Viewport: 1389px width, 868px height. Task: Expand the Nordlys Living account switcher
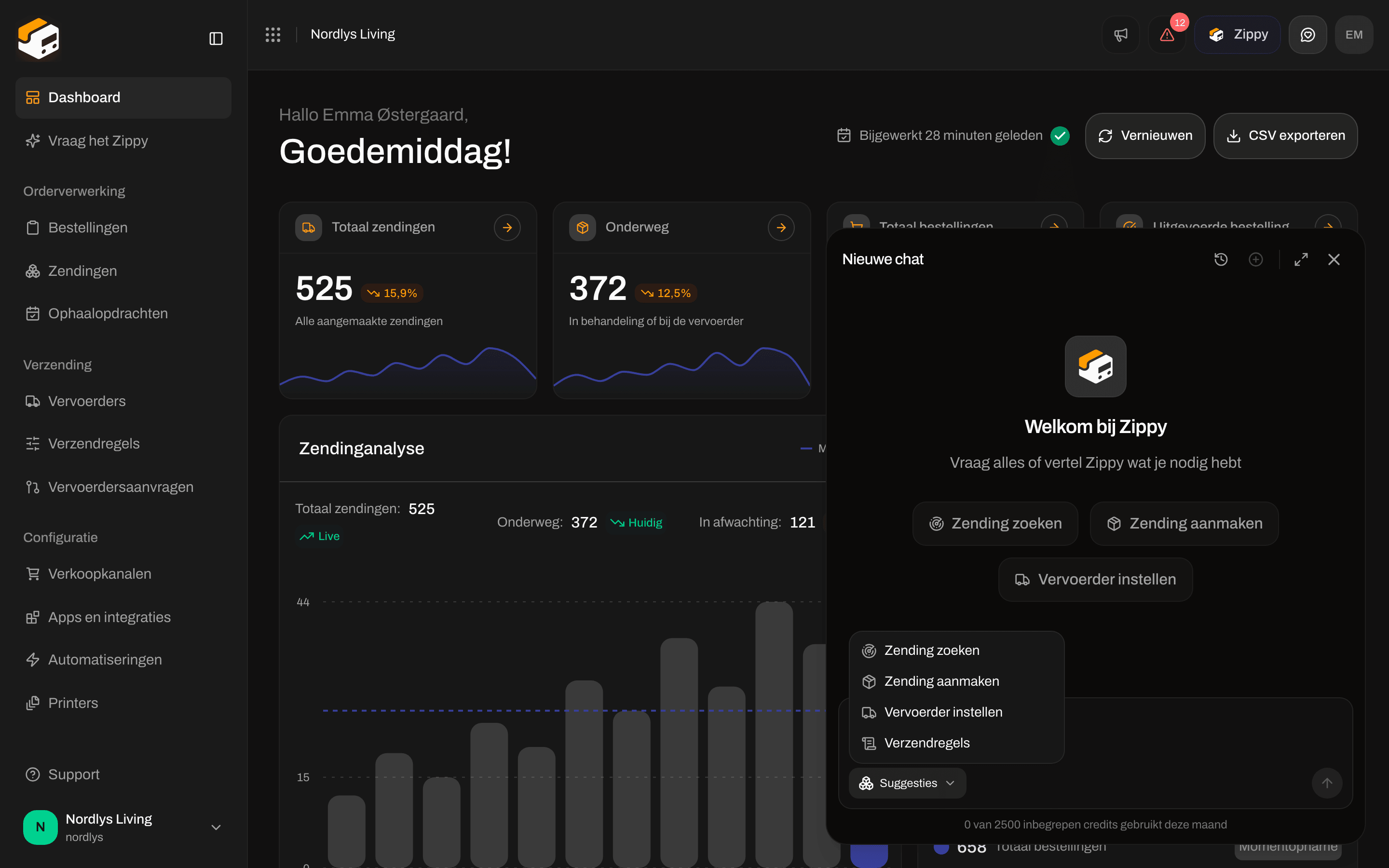pos(123,827)
